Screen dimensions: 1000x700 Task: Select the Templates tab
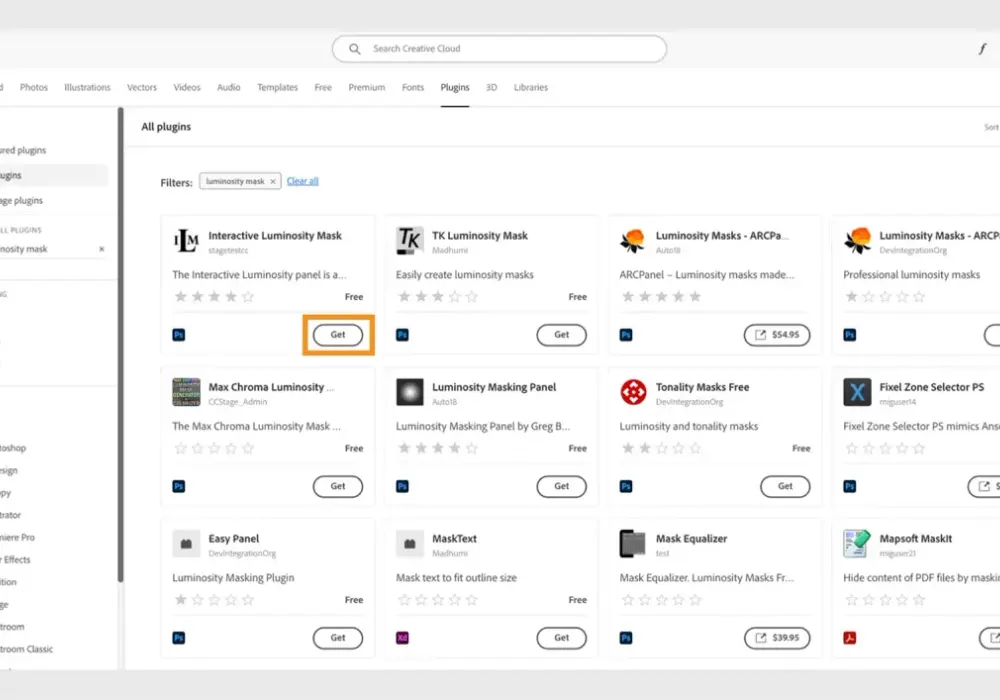tap(277, 87)
